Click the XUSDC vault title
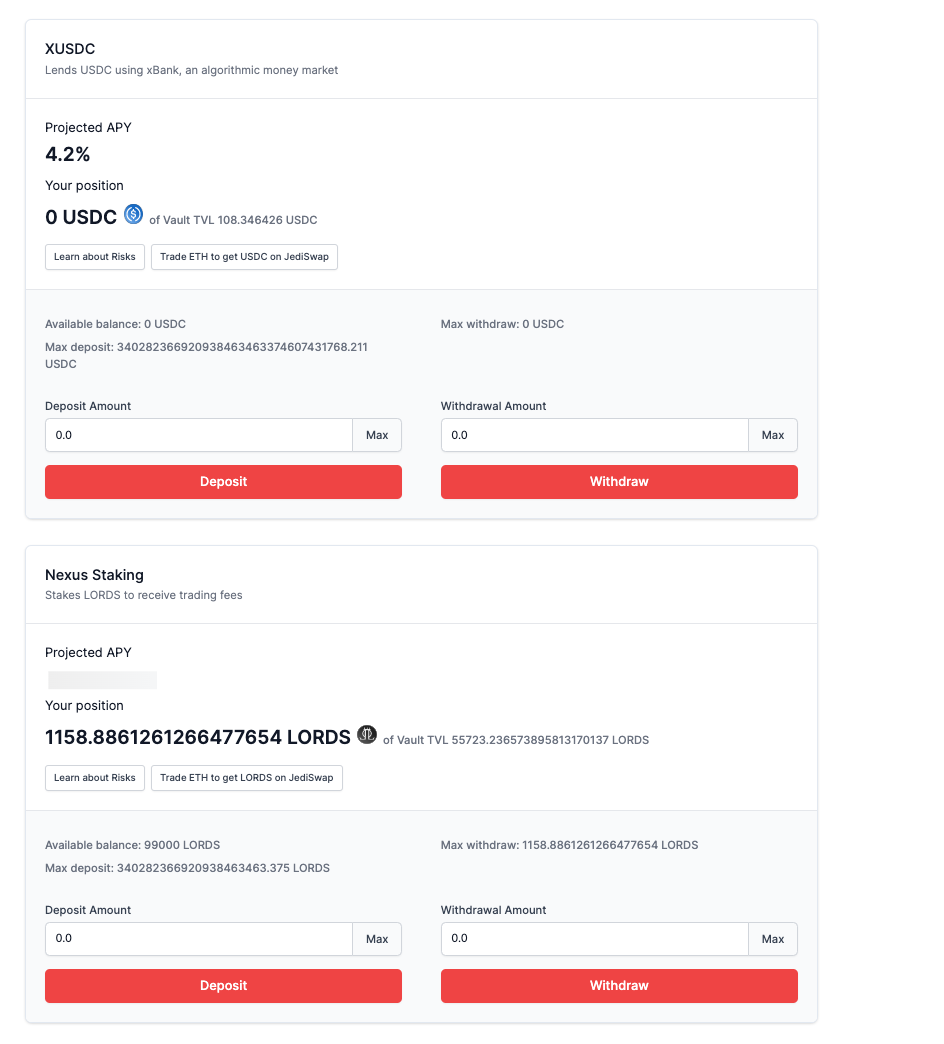Image resolution: width=944 pixels, height=1044 pixels. pos(70,49)
